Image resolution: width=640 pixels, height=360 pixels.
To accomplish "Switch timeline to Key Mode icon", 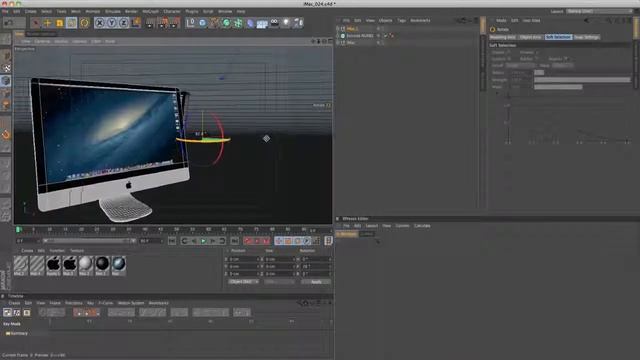I will click(7, 313).
